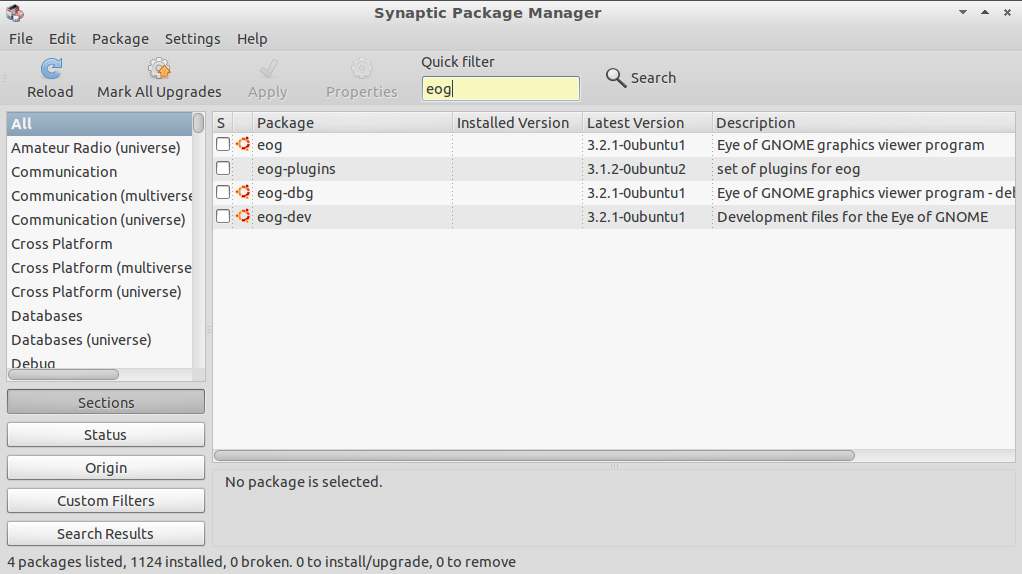Click the horizontal scrollbar under package list

[534, 455]
